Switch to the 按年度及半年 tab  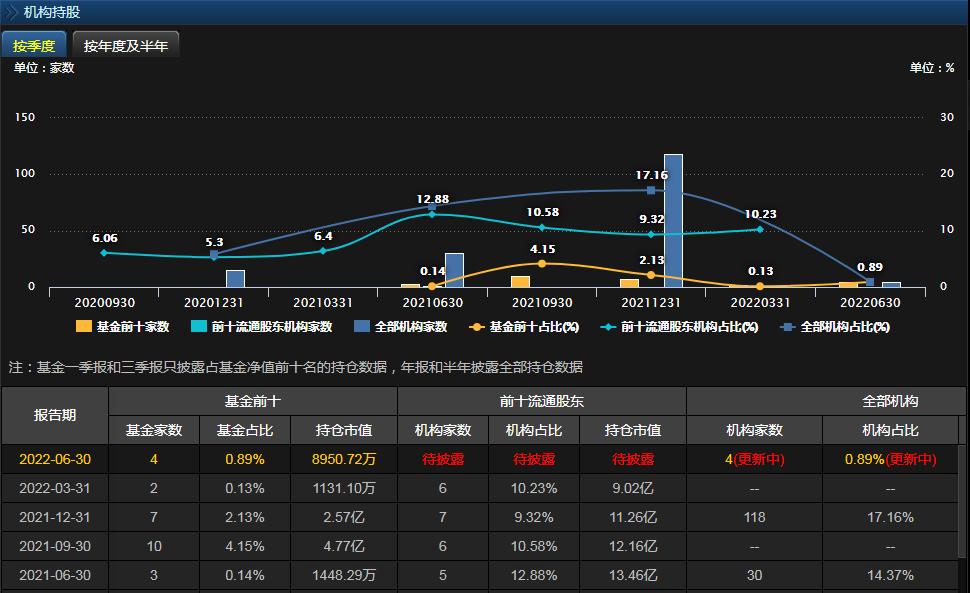[x=125, y=45]
